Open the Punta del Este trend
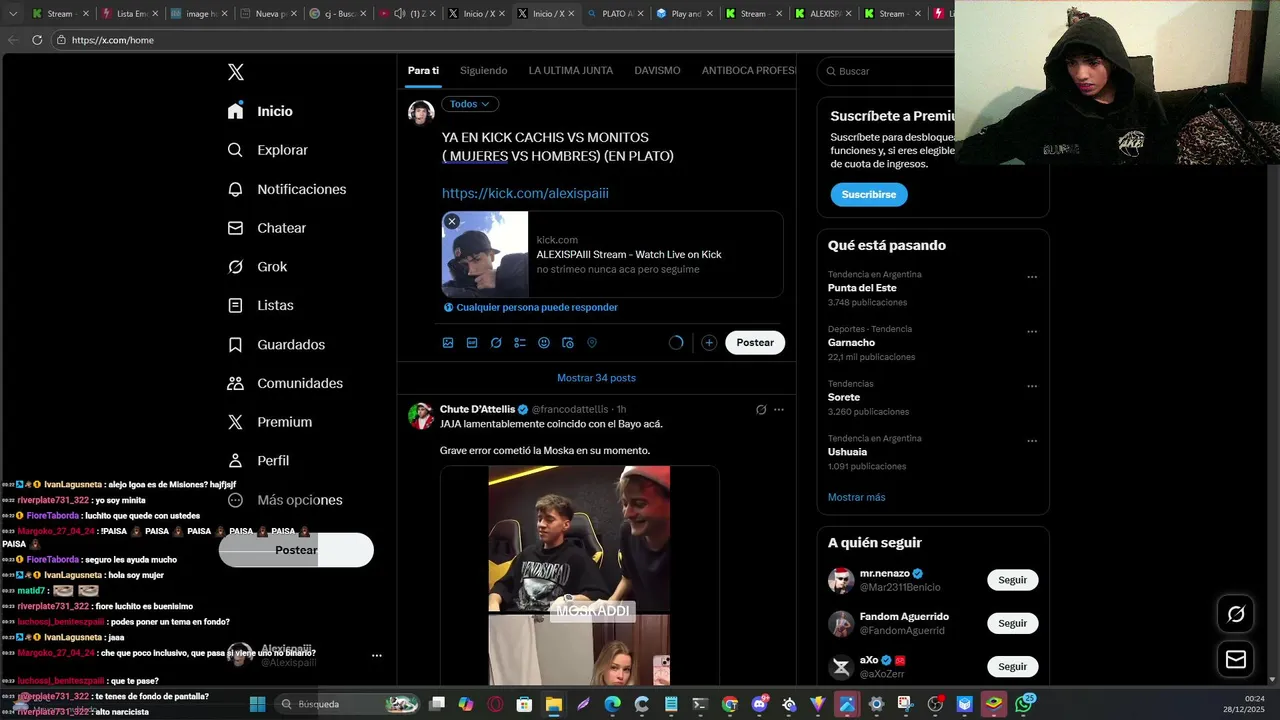 coord(862,288)
